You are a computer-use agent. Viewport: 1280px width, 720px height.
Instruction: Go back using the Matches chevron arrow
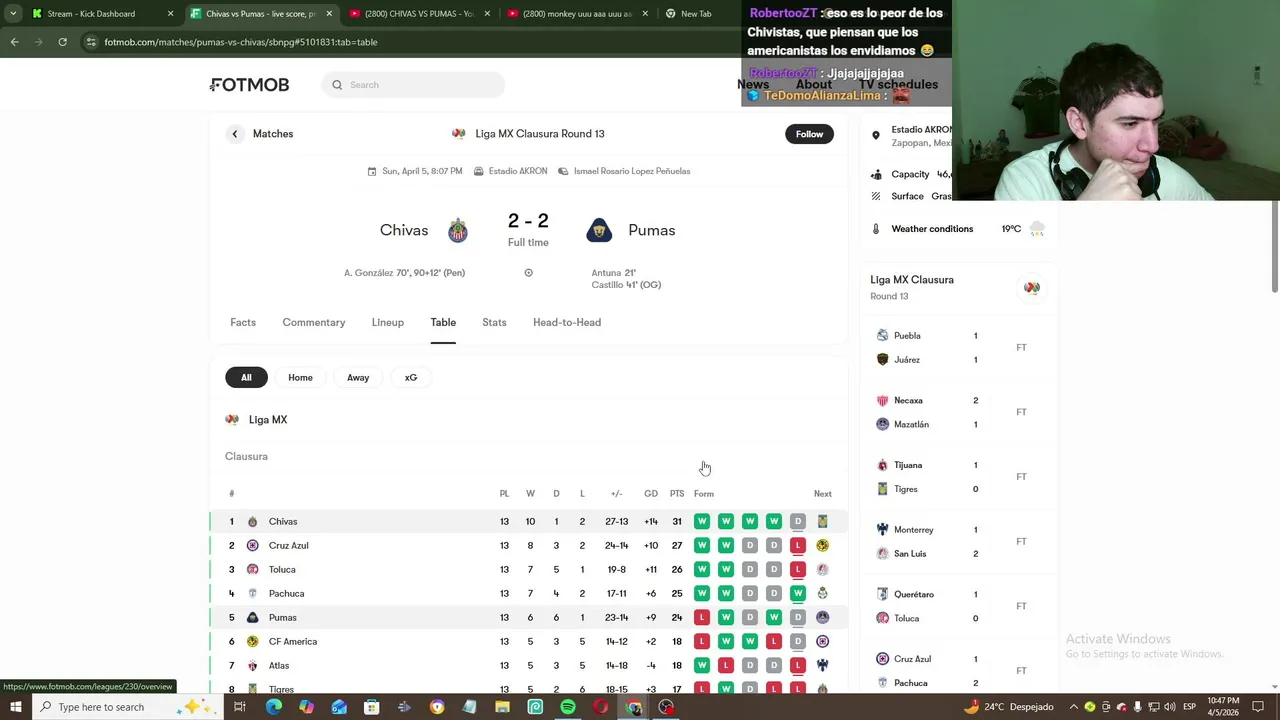(x=235, y=134)
